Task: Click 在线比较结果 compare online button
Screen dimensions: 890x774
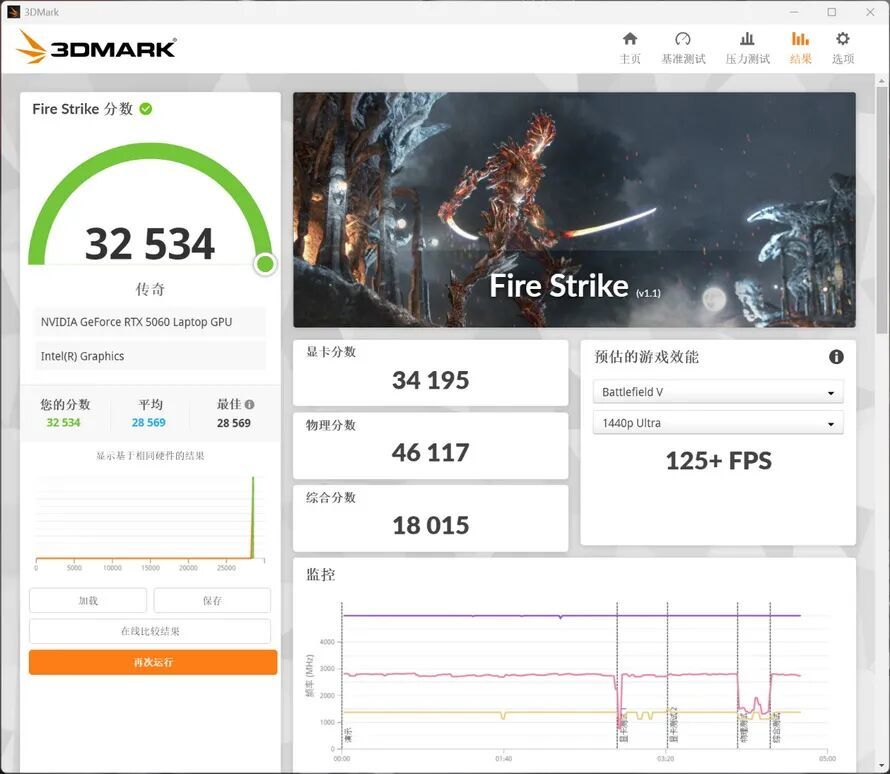Action: 150,631
